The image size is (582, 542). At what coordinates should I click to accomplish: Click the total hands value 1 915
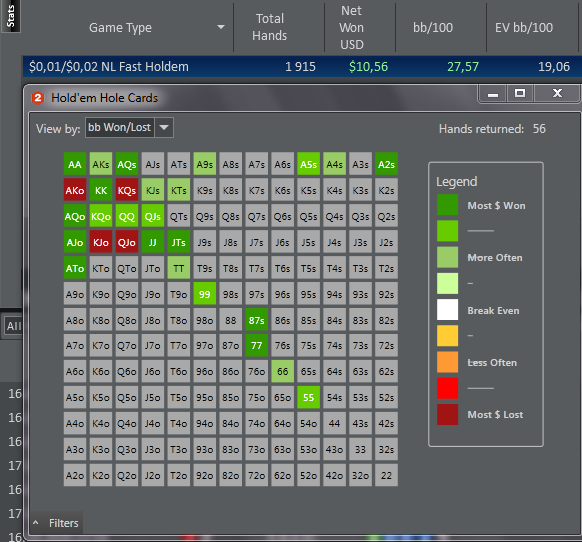300,66
